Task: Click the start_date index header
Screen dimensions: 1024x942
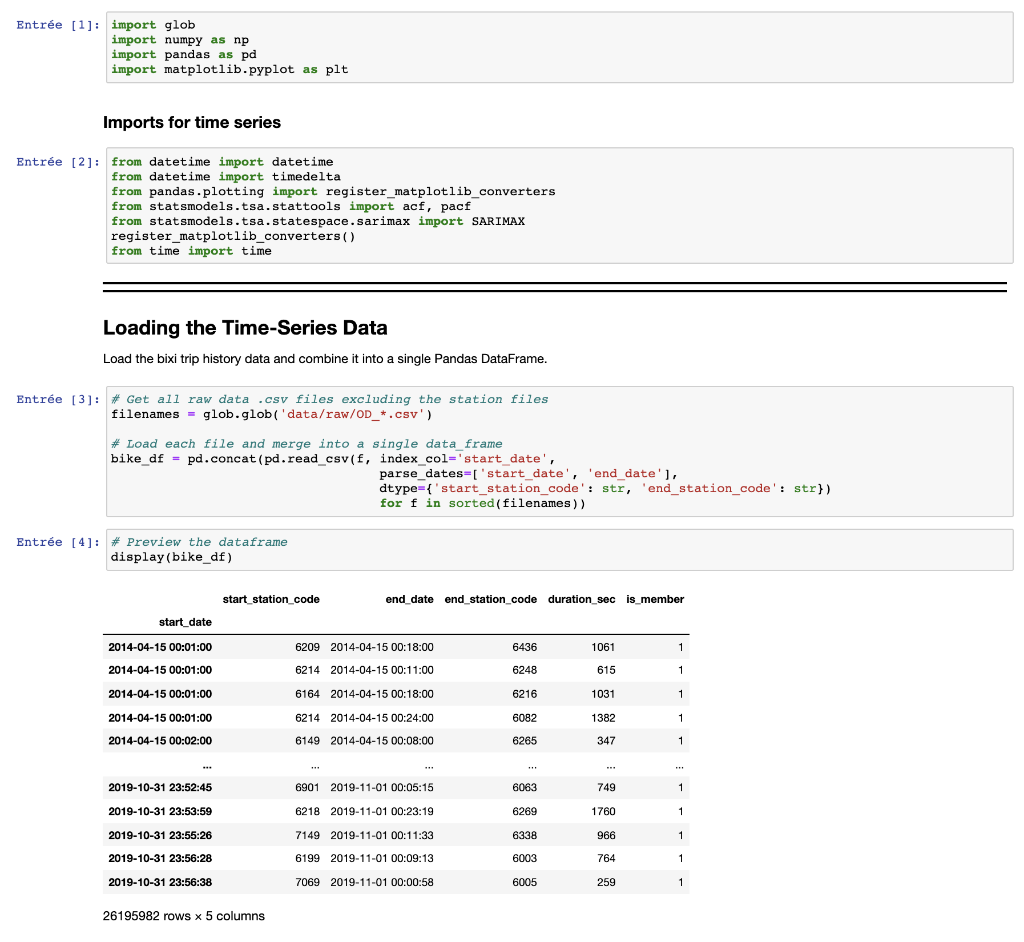Action: pos(185,622)
